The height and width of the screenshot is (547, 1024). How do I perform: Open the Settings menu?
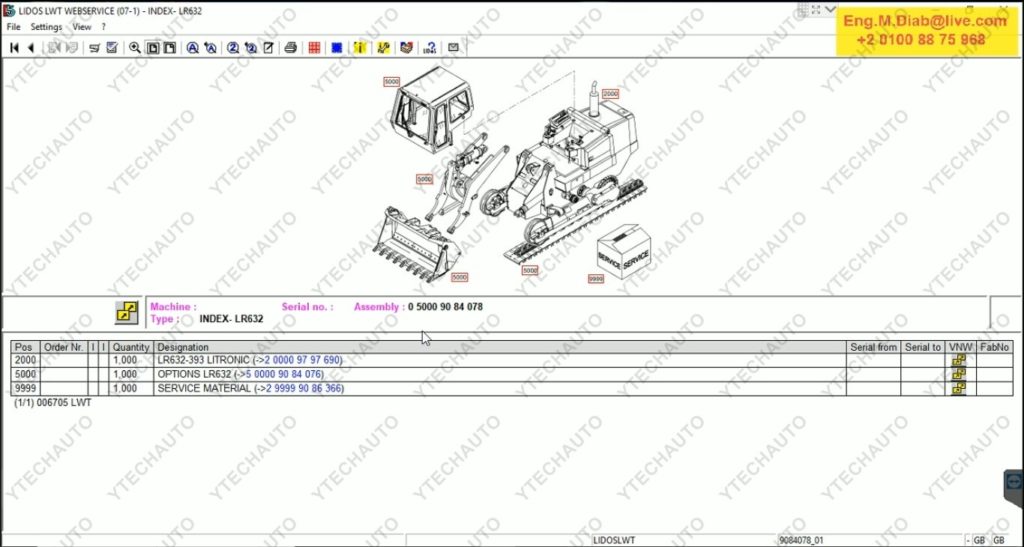coord(46,27)
